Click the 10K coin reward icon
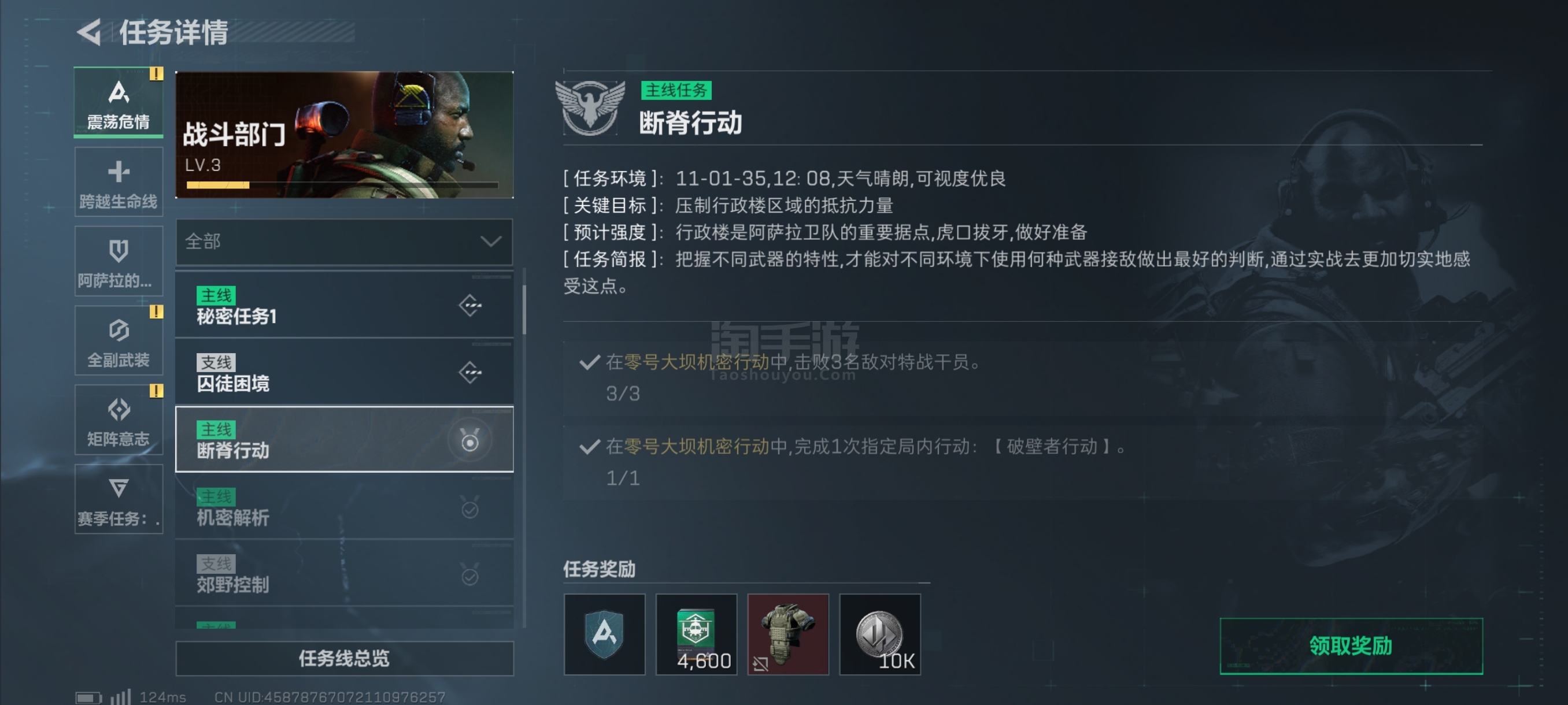 (879, 634)
